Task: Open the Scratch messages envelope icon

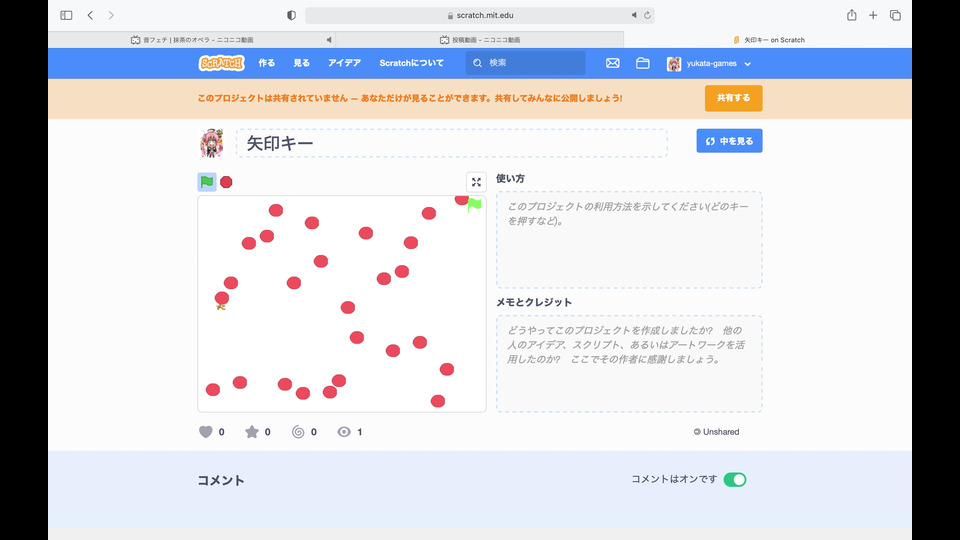Action: [613, 63]
